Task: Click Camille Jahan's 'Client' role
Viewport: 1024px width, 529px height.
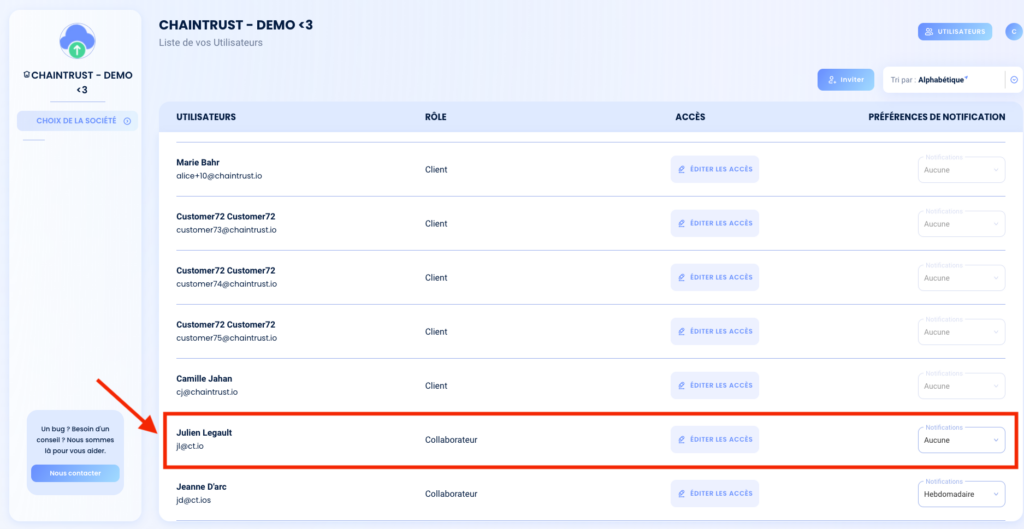Action: pos(436,386)
